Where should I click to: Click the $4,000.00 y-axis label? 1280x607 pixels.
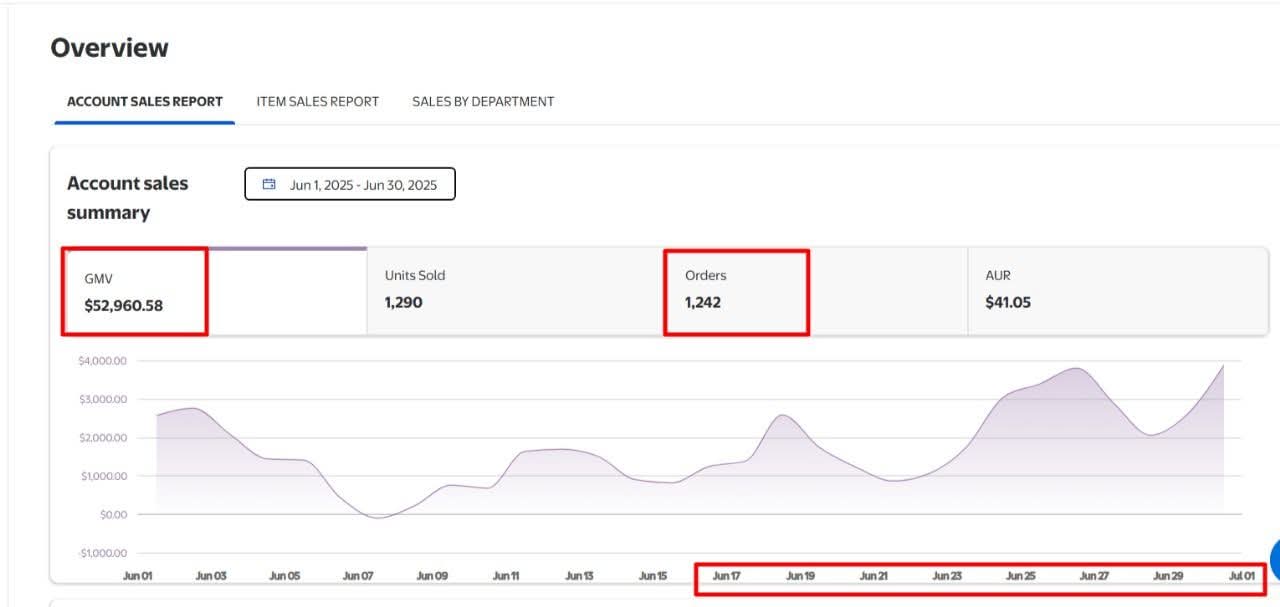(x=102, y=361)
